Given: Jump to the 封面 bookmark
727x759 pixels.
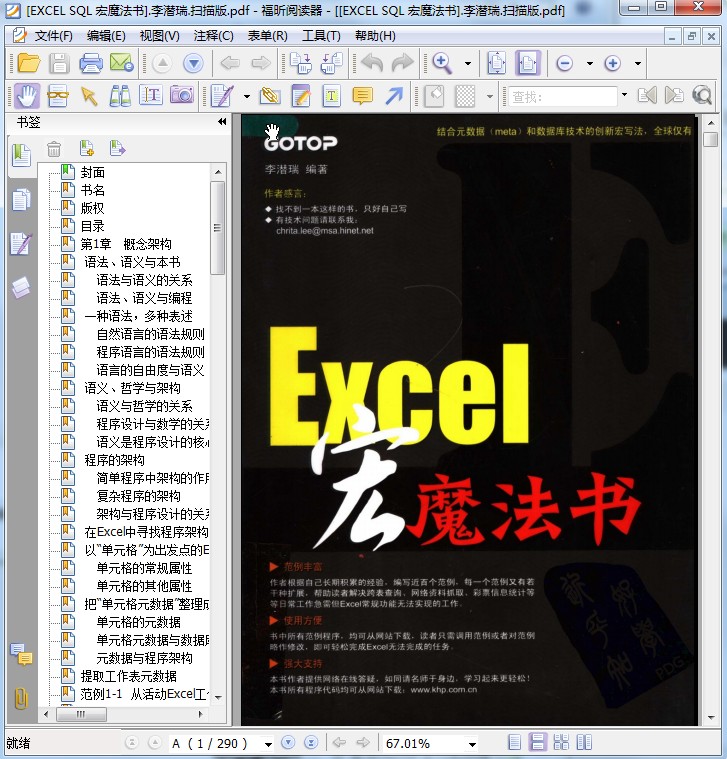Looking at the screenshot, I should click(92, 172).
